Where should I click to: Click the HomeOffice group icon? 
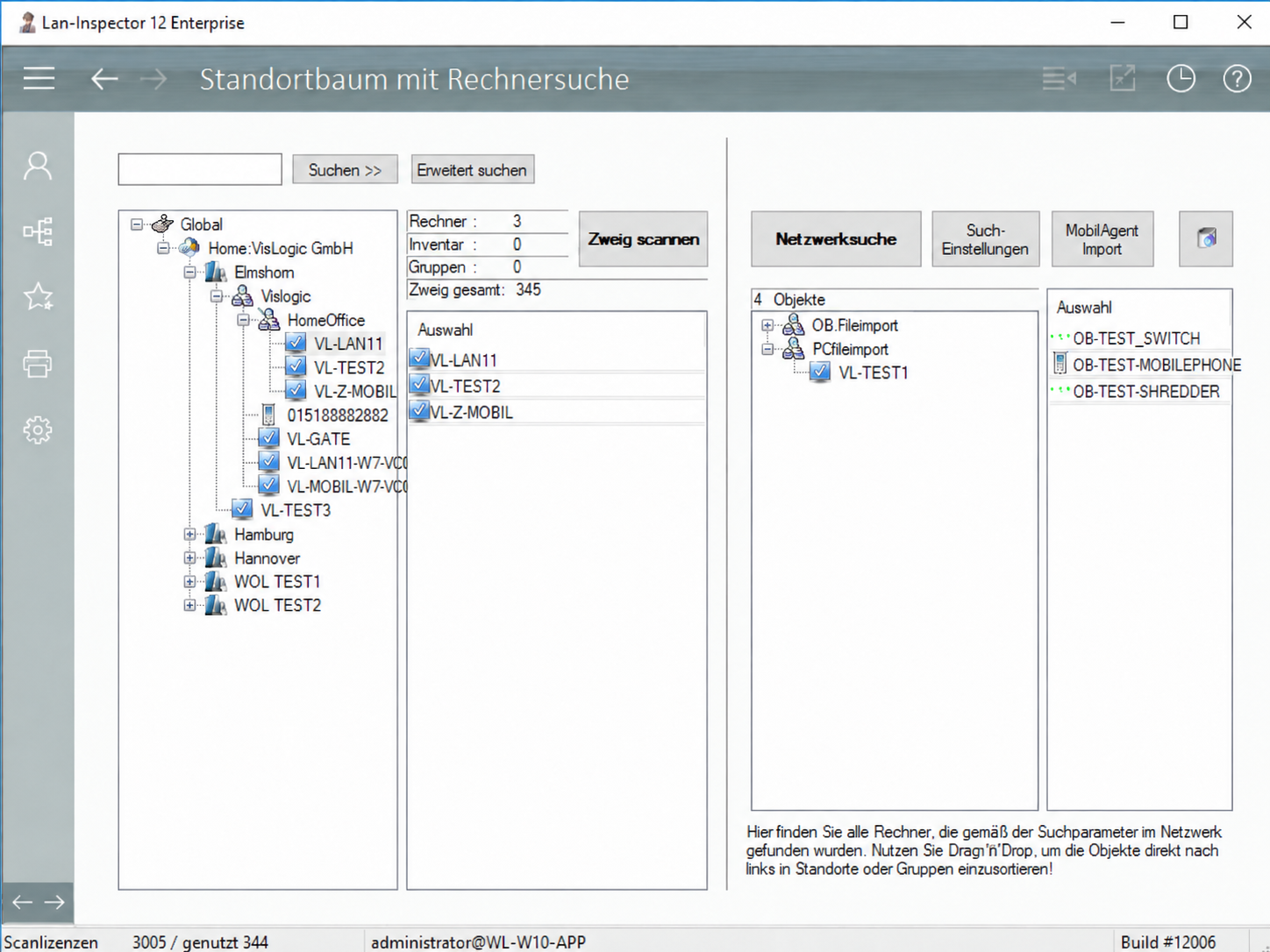click(x=269, y=320)
